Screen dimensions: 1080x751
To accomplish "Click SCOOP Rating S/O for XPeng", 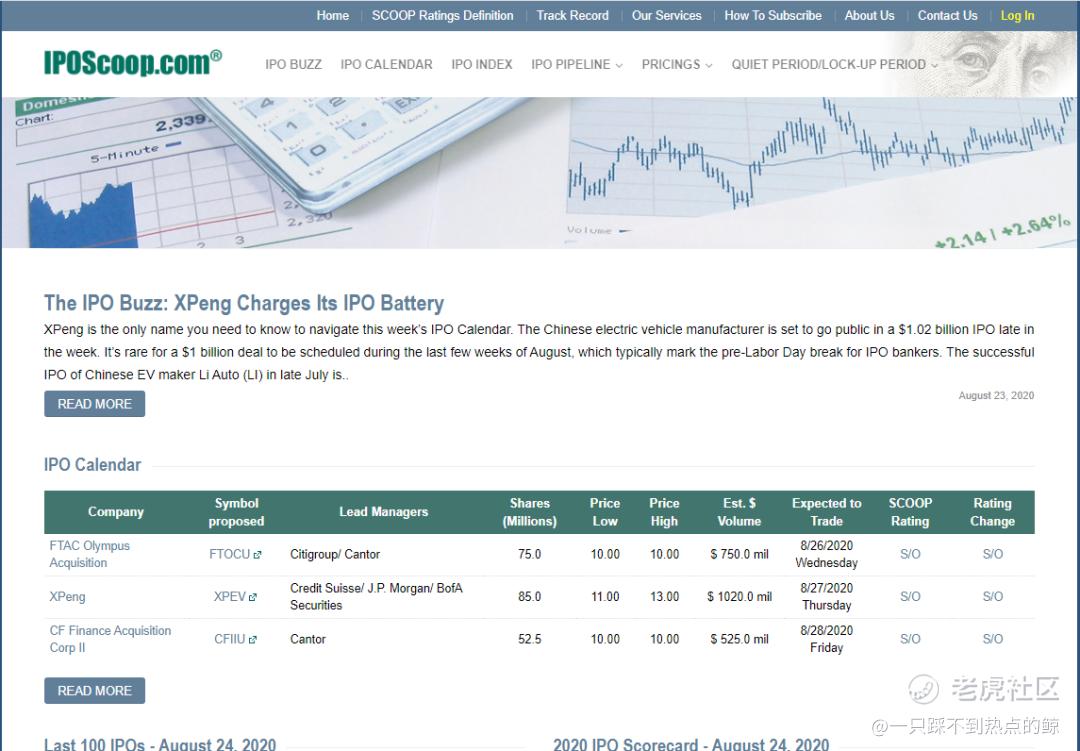I will coord(910,597).
